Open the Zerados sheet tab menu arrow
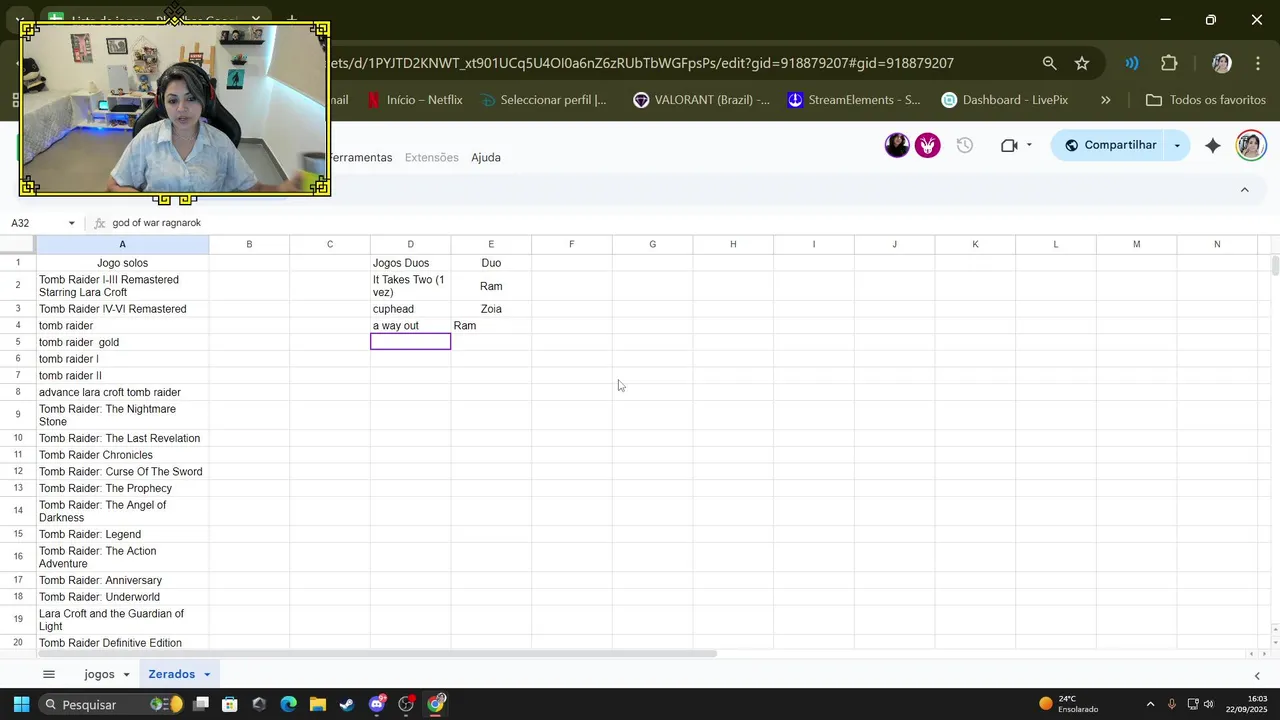This screenshot has height=720, width=1280. pyautogui.click(x=207, y=675)
